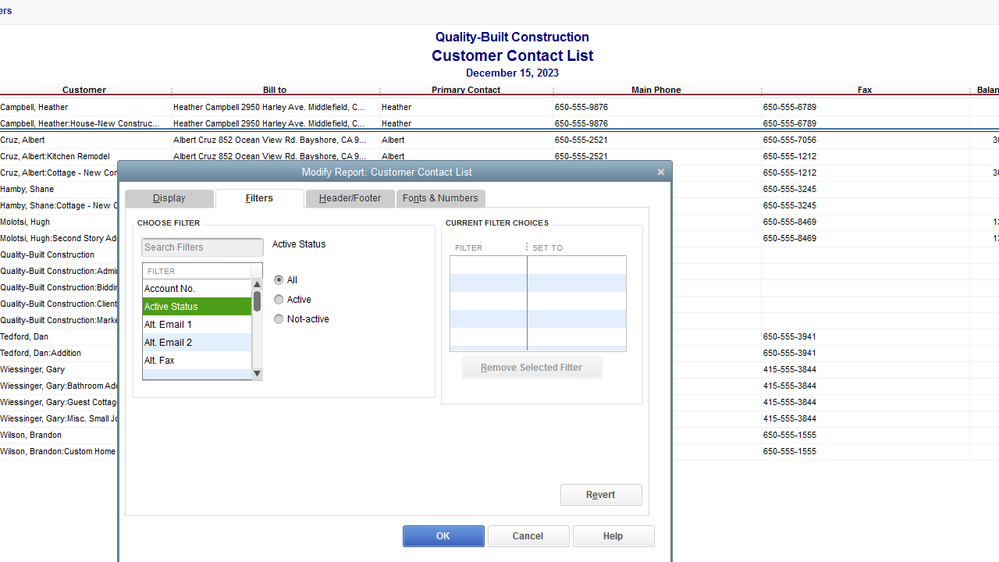Click the FILTER column header in current choices
Viewport: 999px width, 562px height.
pos(469,248)
